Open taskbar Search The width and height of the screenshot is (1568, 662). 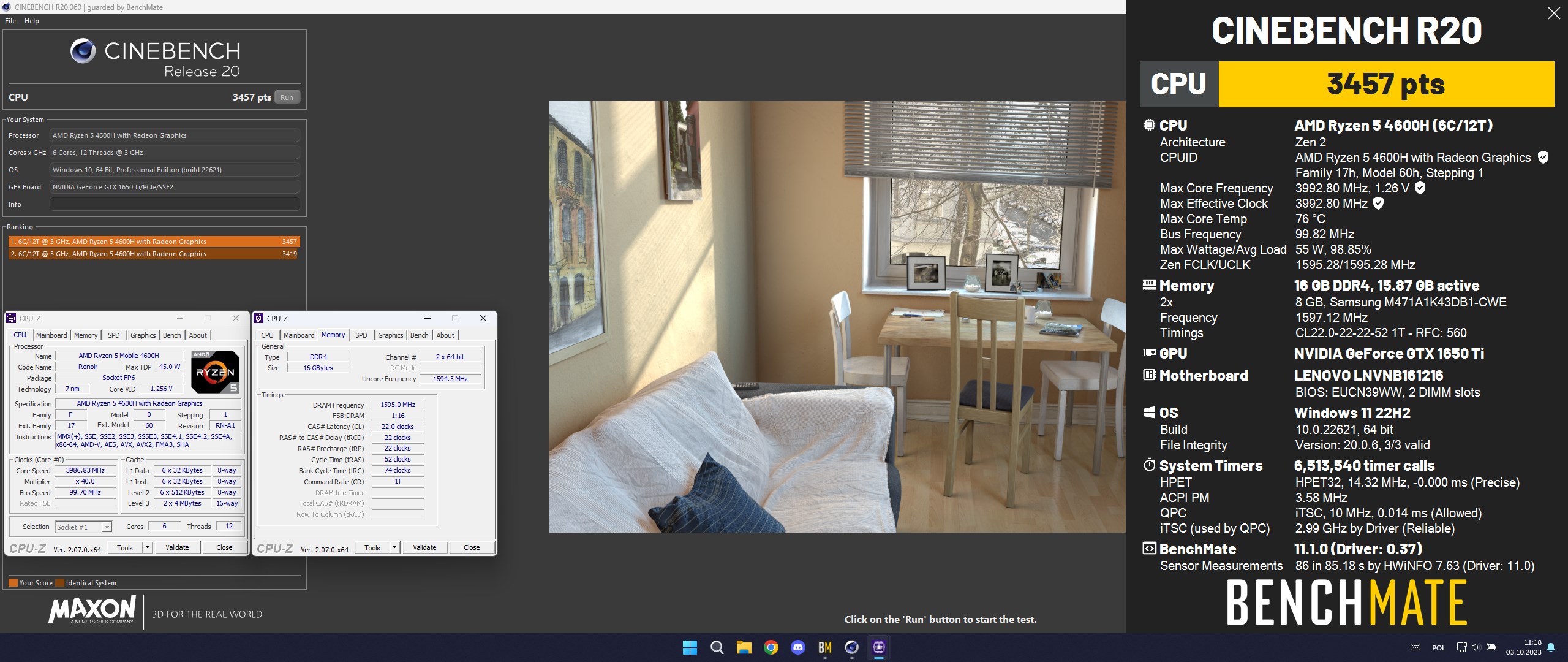click(x=717, y=647)
